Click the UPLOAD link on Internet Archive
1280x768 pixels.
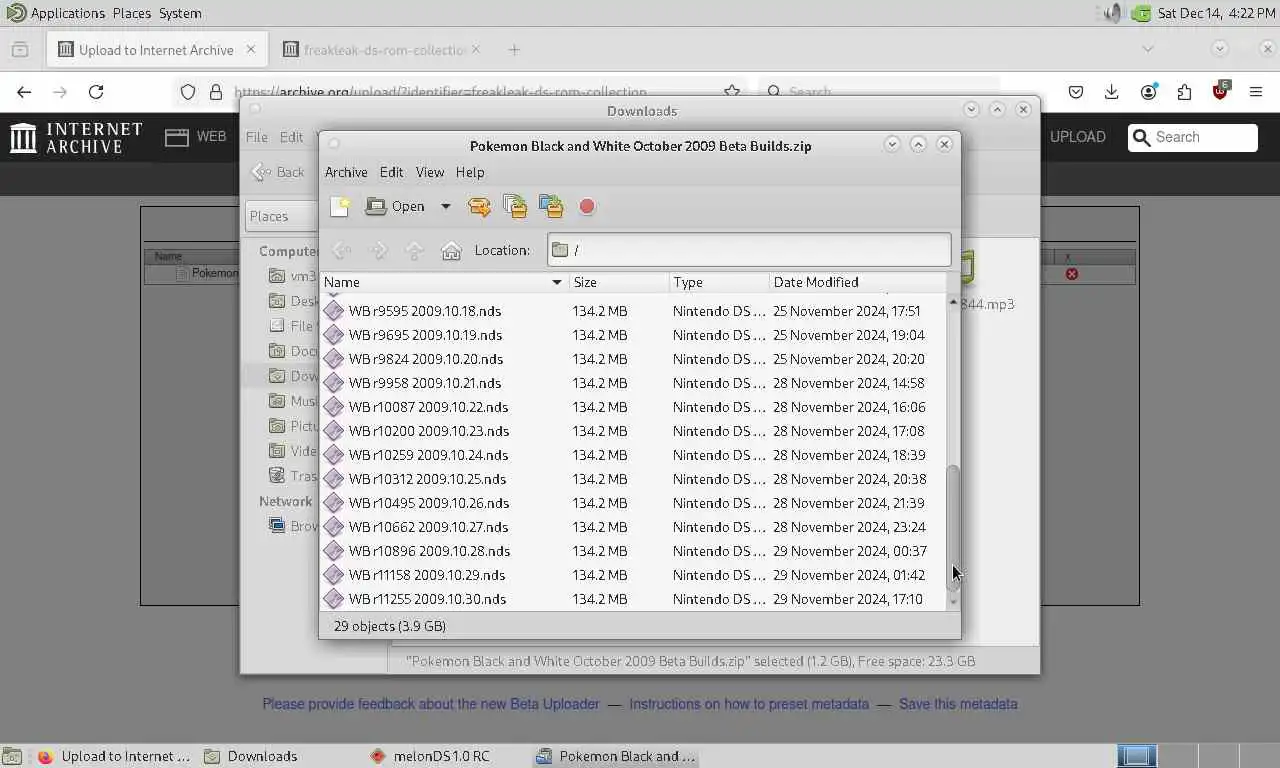(1078, 137)
